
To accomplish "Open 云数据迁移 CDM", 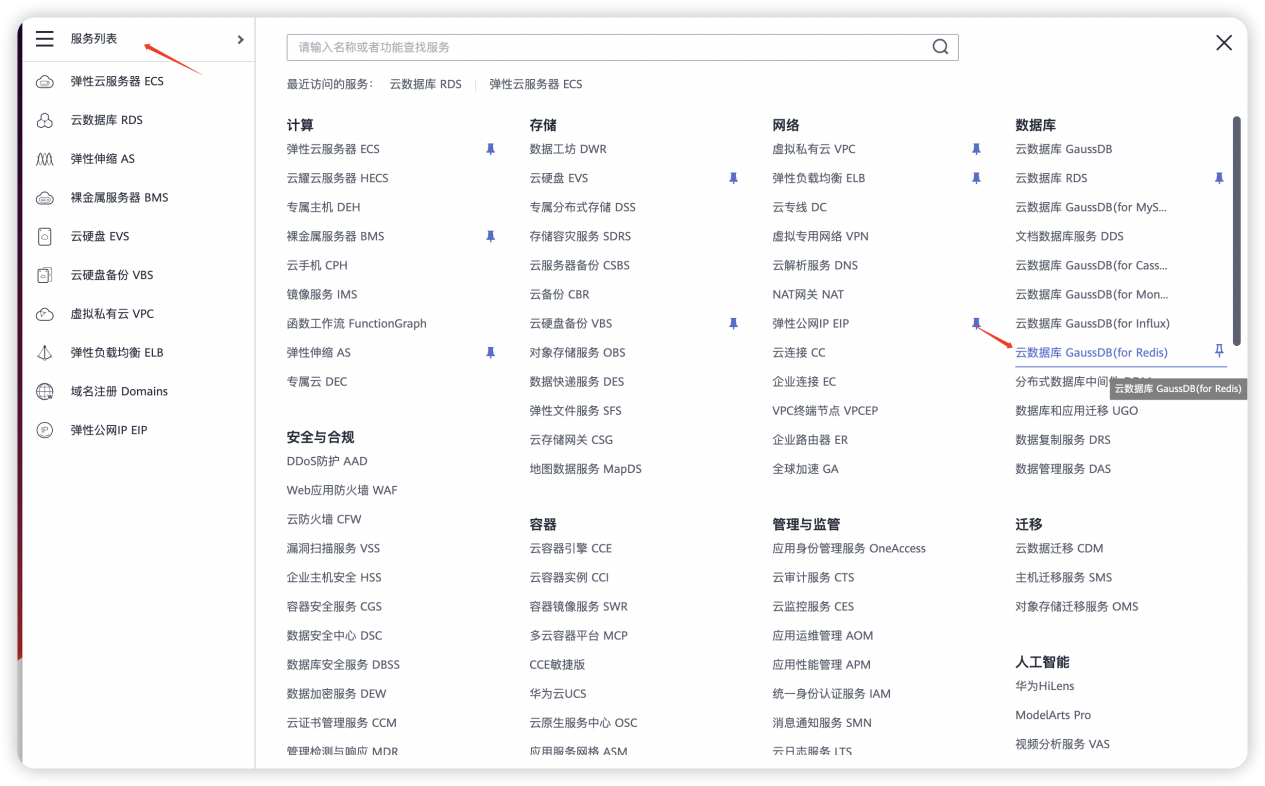I will pyautogui.click(x=1059, y=548).
